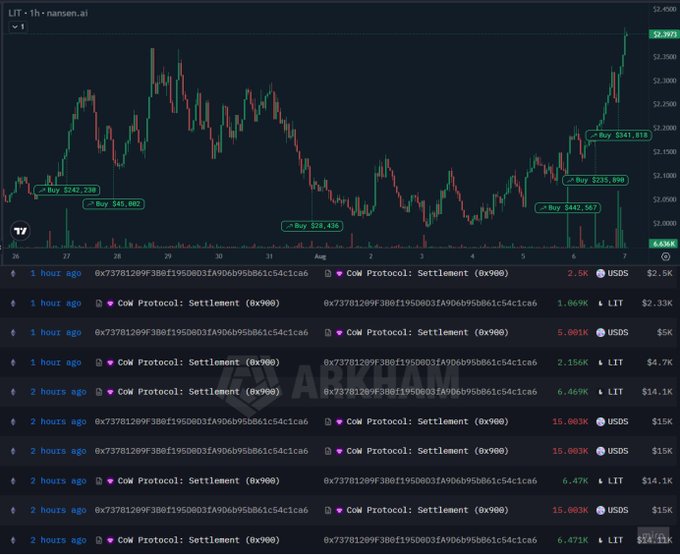
Task: Open sender address 0x7378… in 5.001K USDS row
Action: pyautogui.click(x=201, y=333)
